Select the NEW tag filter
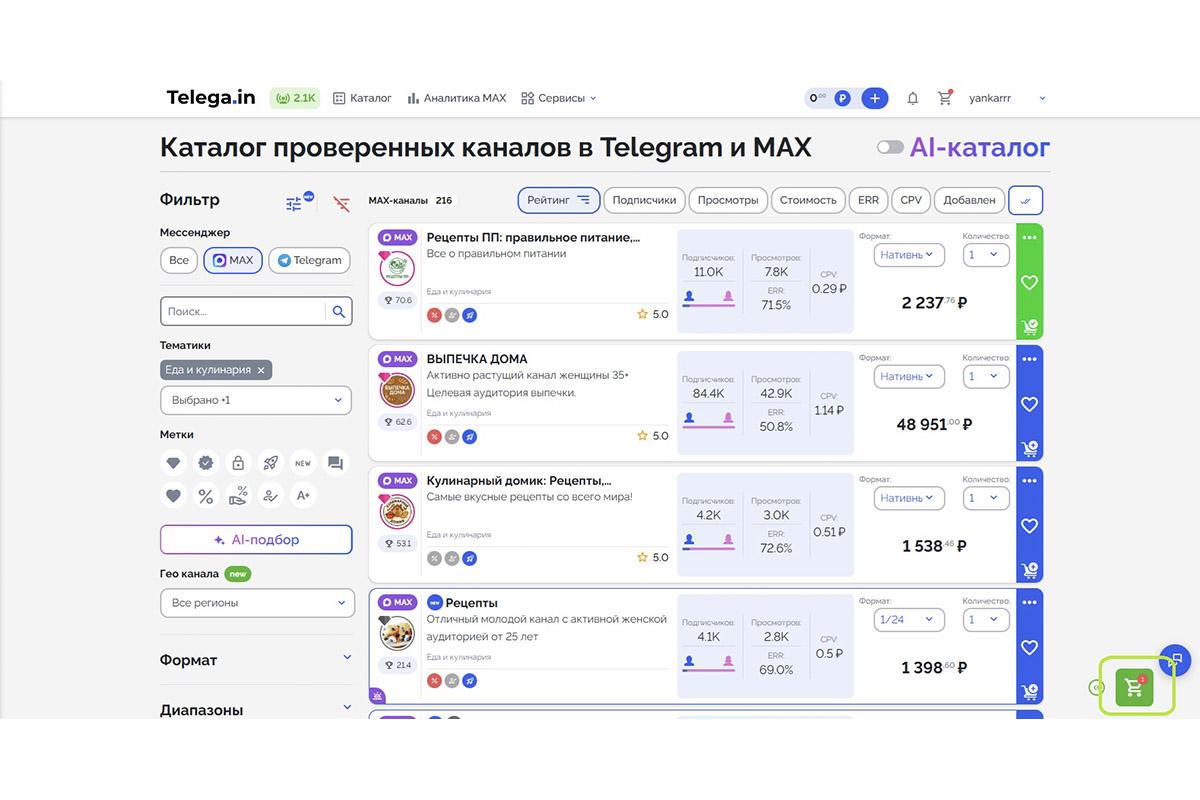Screen dimensions: 1200x800 [x=302, y=463]
